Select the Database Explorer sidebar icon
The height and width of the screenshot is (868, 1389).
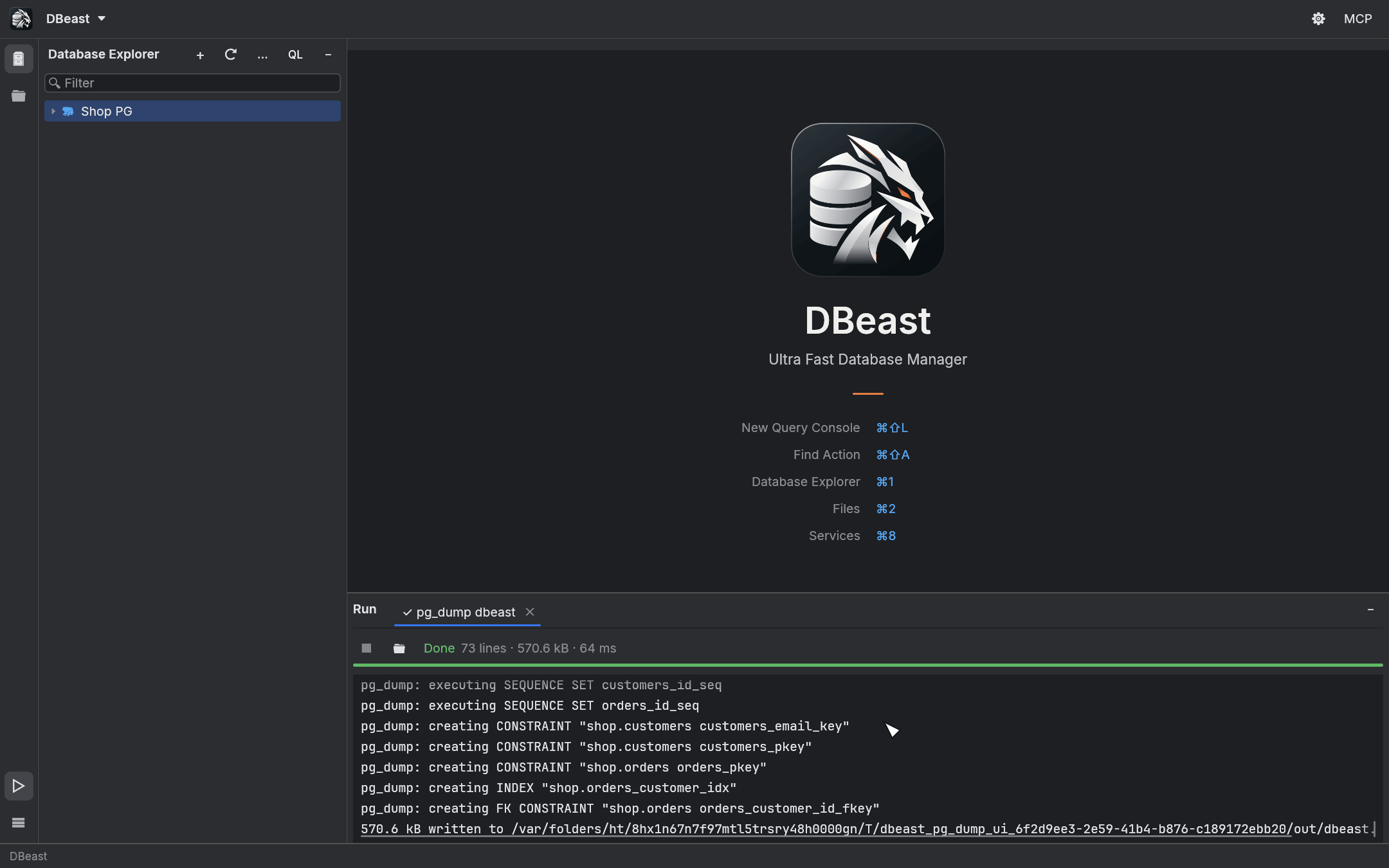pyautogui.click(x=19, y=59)
